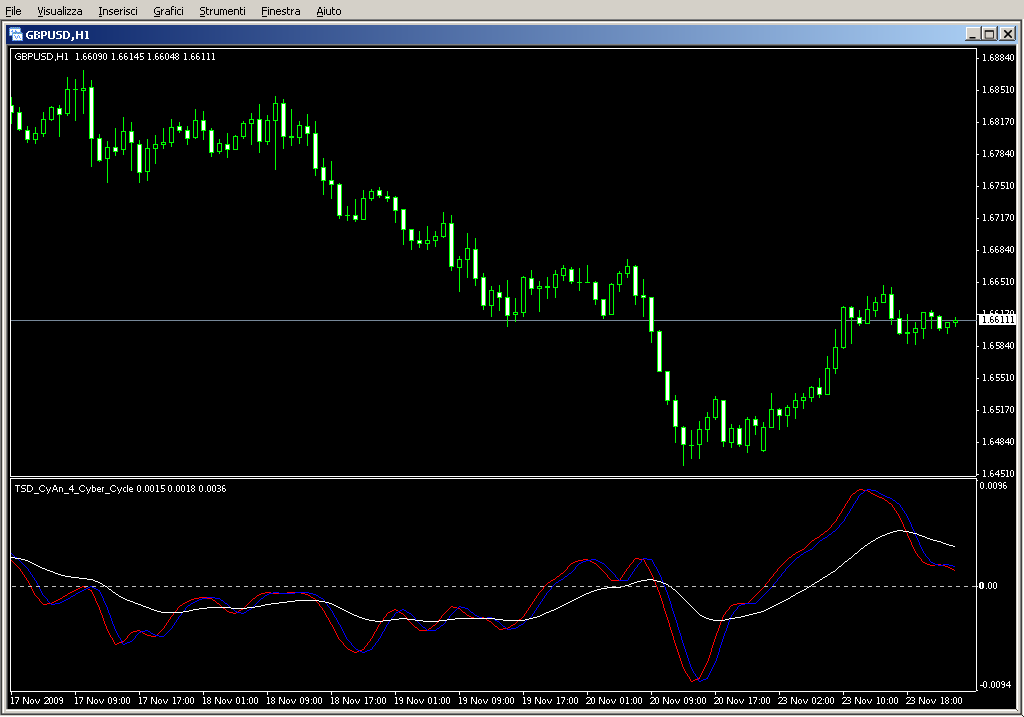Click the GBPUSD,H1 chart window icon
Image resolution: width=1024 pixels, height=717 pixels.
16,35
